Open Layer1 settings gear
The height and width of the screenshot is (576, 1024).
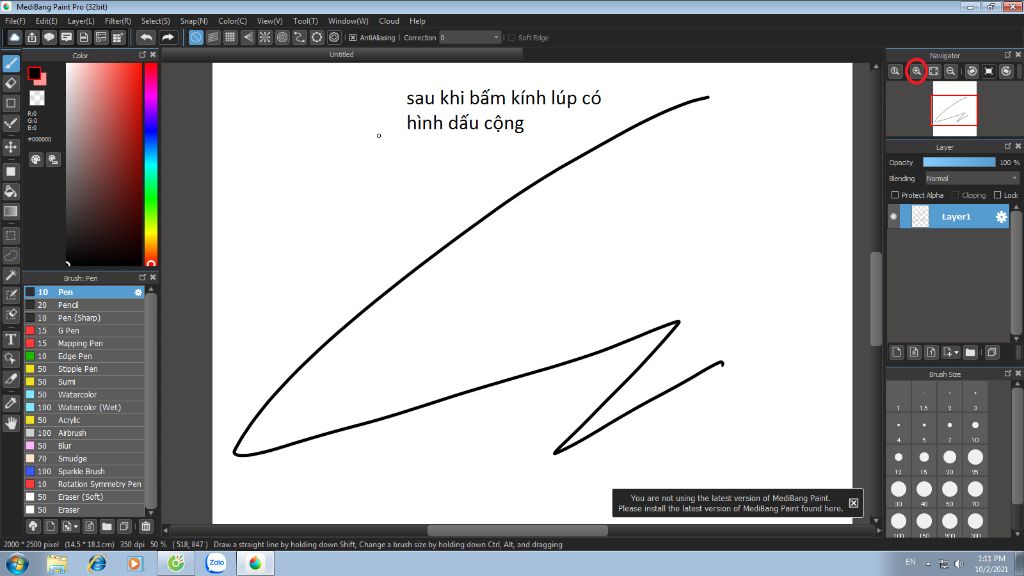coord(1001,217)
